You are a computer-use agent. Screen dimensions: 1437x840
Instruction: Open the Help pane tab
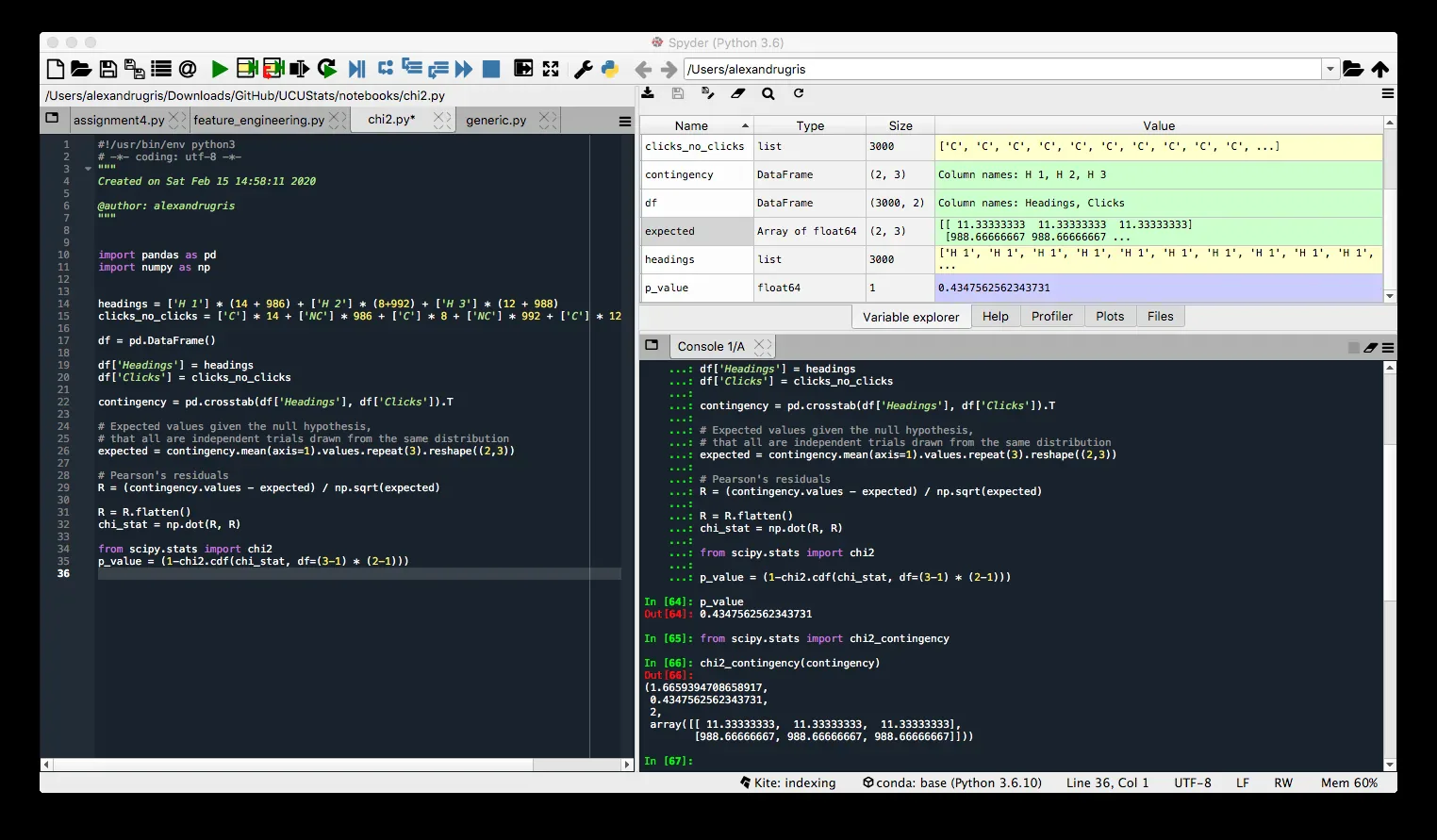995,317
